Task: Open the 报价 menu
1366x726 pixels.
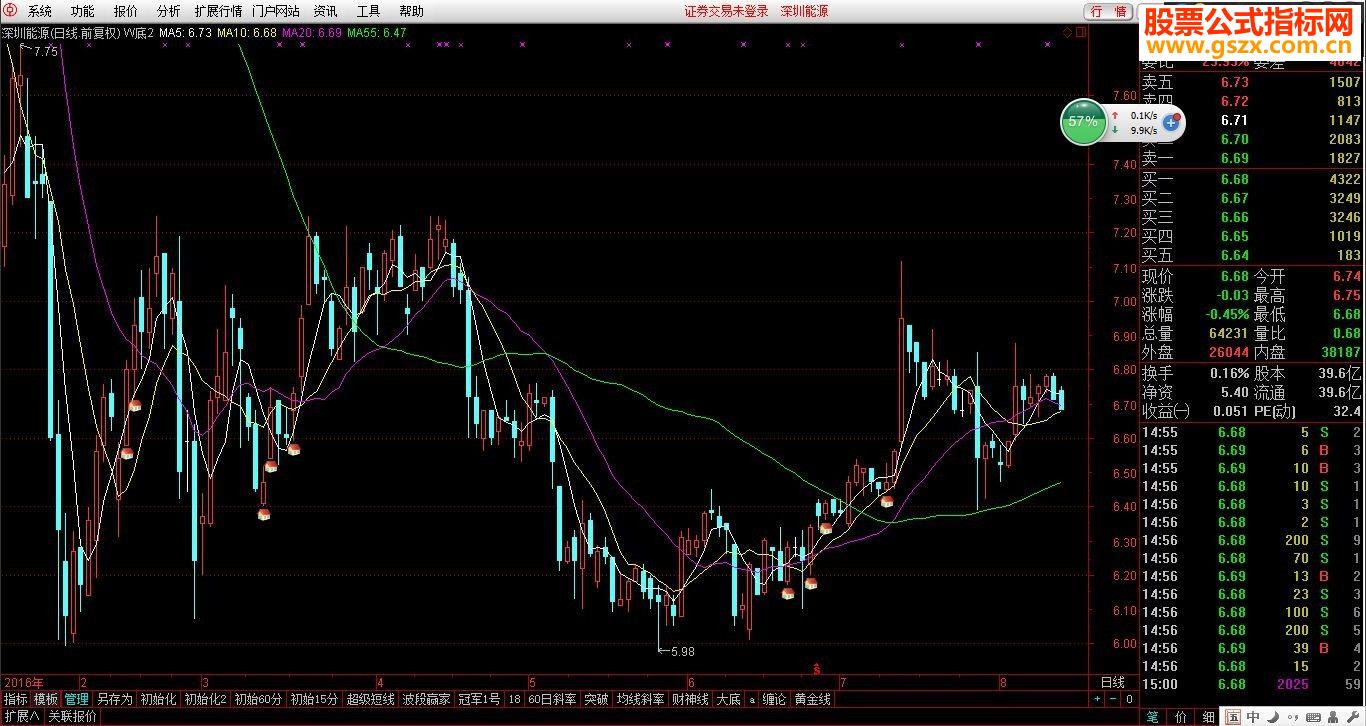Action: [126, 11]
